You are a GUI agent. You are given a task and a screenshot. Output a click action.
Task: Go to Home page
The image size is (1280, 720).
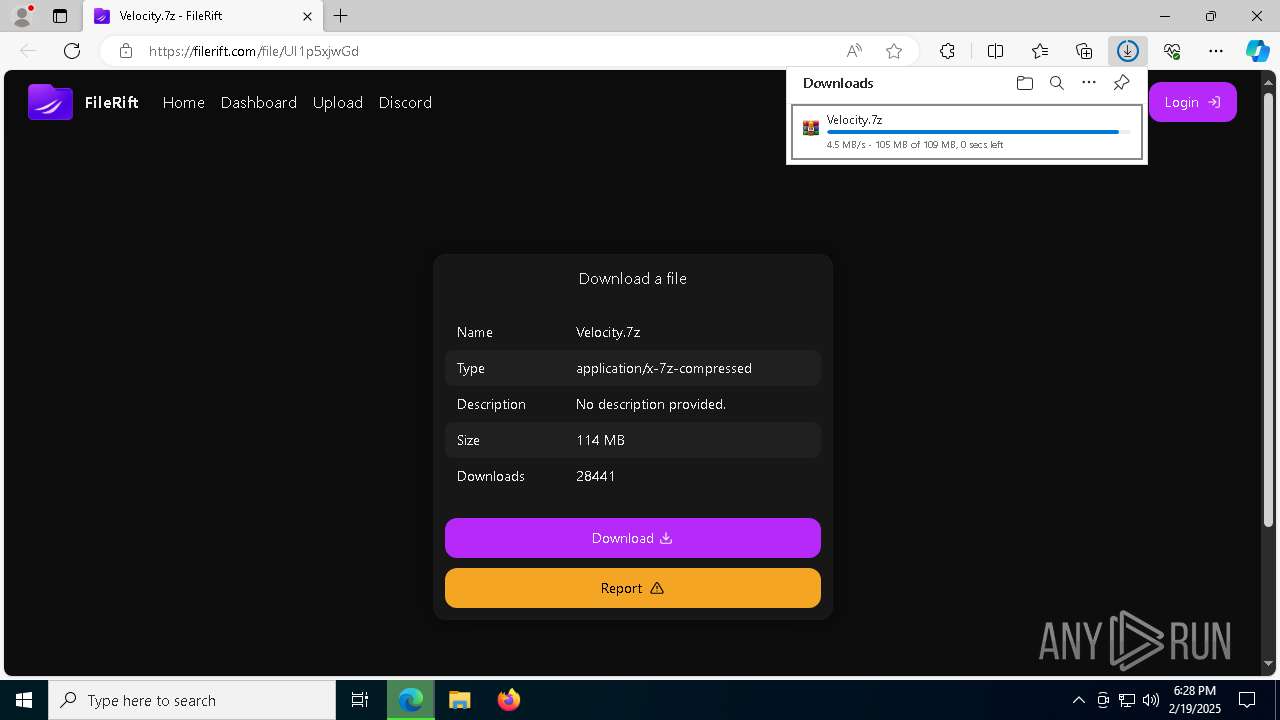tap(184, 102)
